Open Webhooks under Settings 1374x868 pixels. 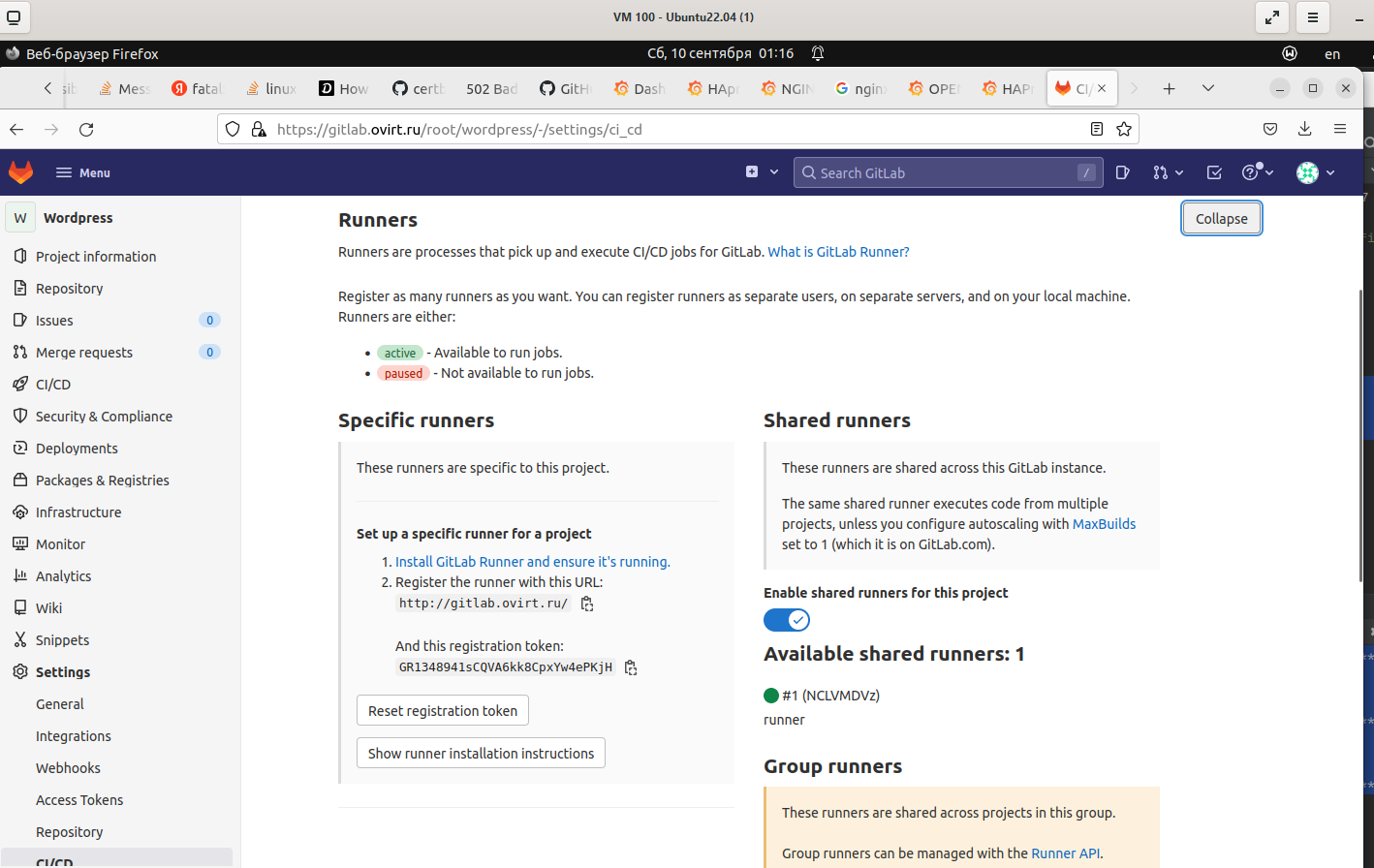68,768
